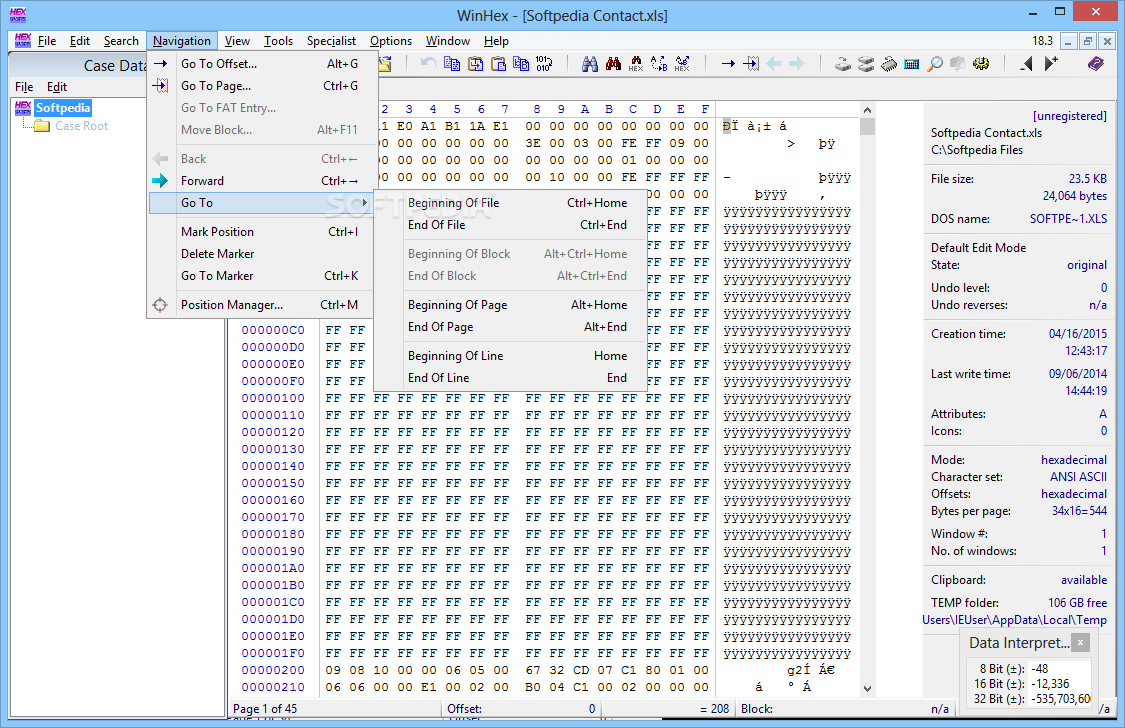1125x728 pixels.
Task: Select End Of Page in submenu
Action: [510, 326]
